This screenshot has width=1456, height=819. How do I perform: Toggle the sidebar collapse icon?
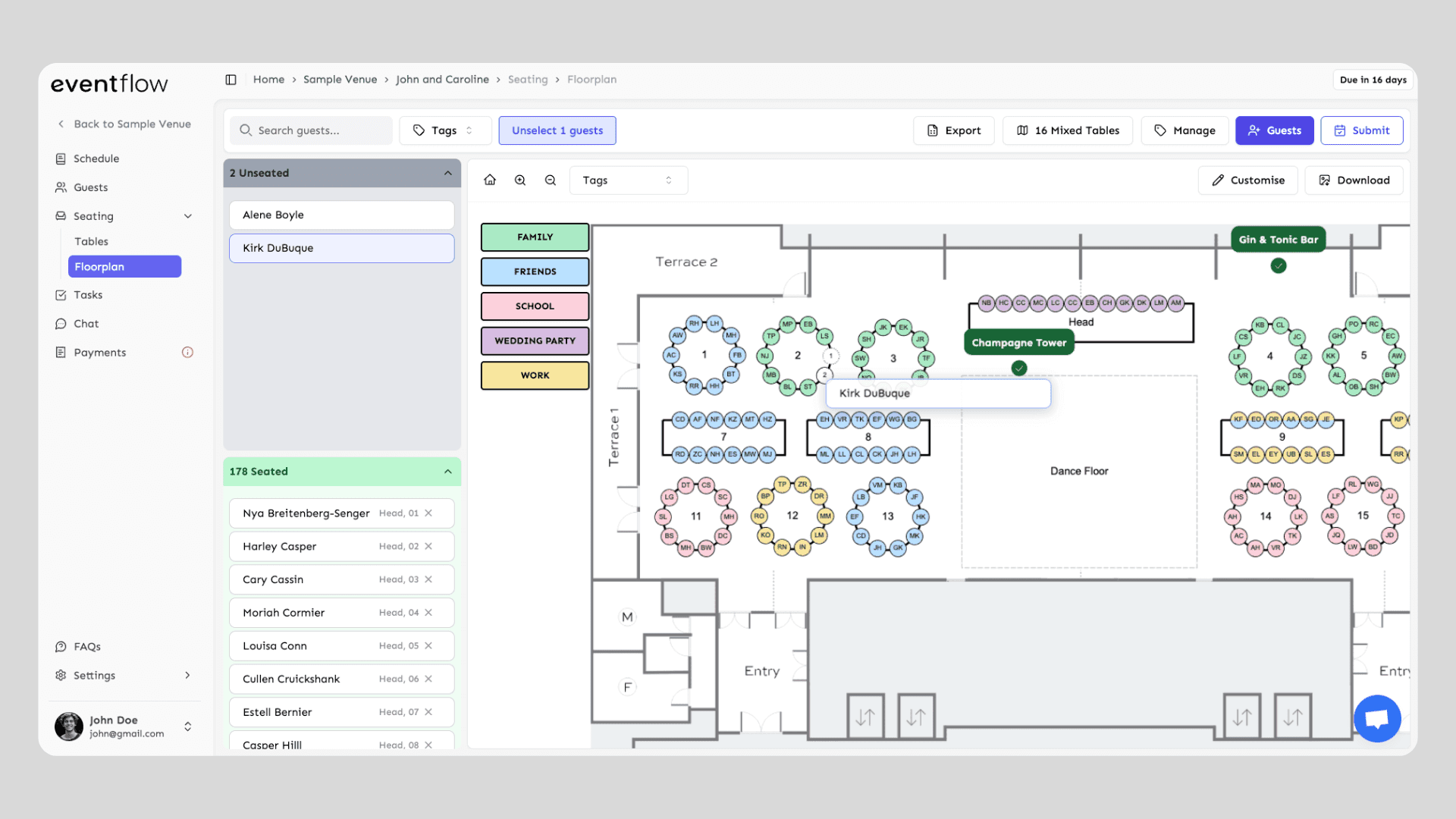click(231, 80)
